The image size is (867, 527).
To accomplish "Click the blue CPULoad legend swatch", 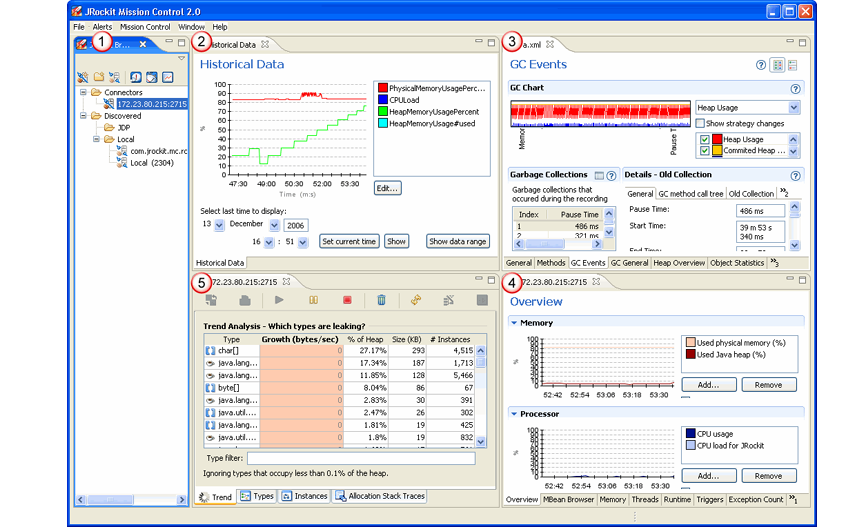I will pyautogui.click(x=383, y=100).
